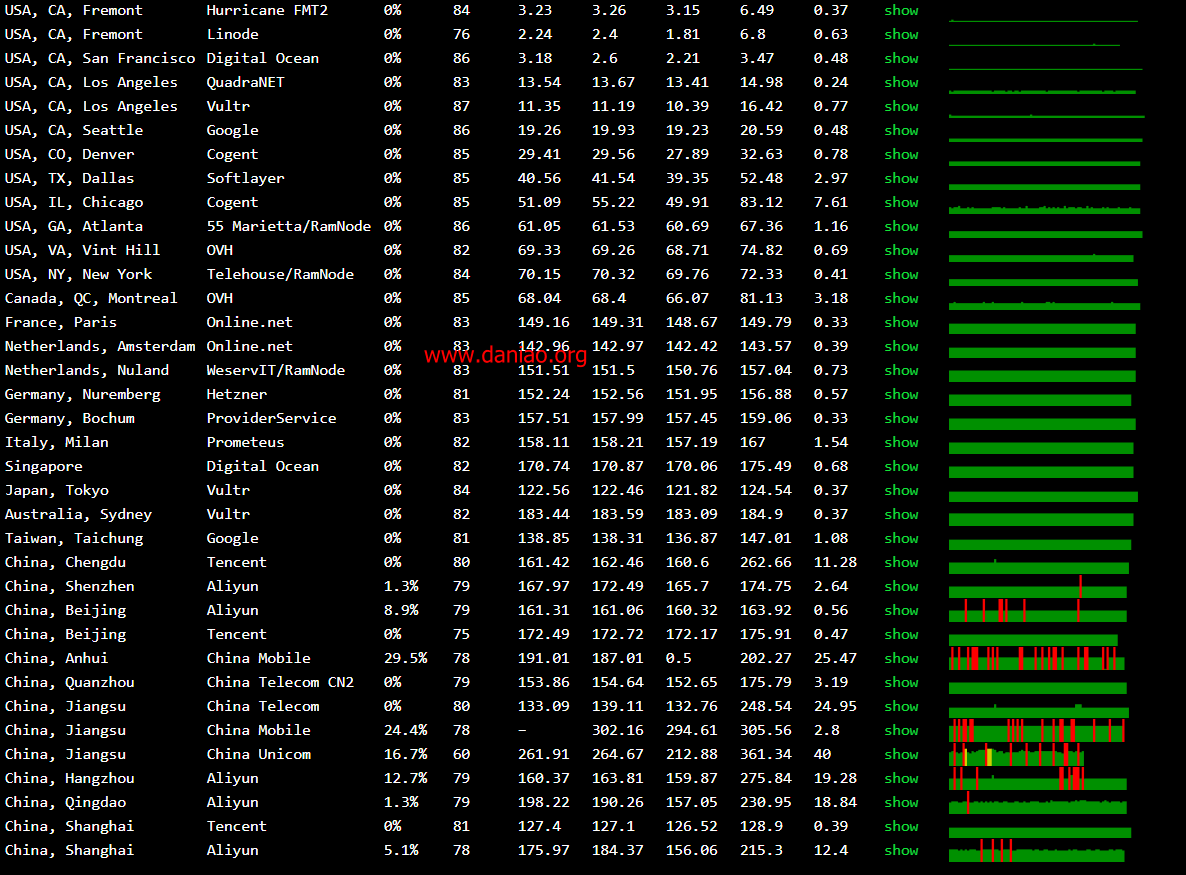This screenshot has height=875, width=1186.
Task: Click show for Chicago Cogent row
Action: tap(901, 203)
